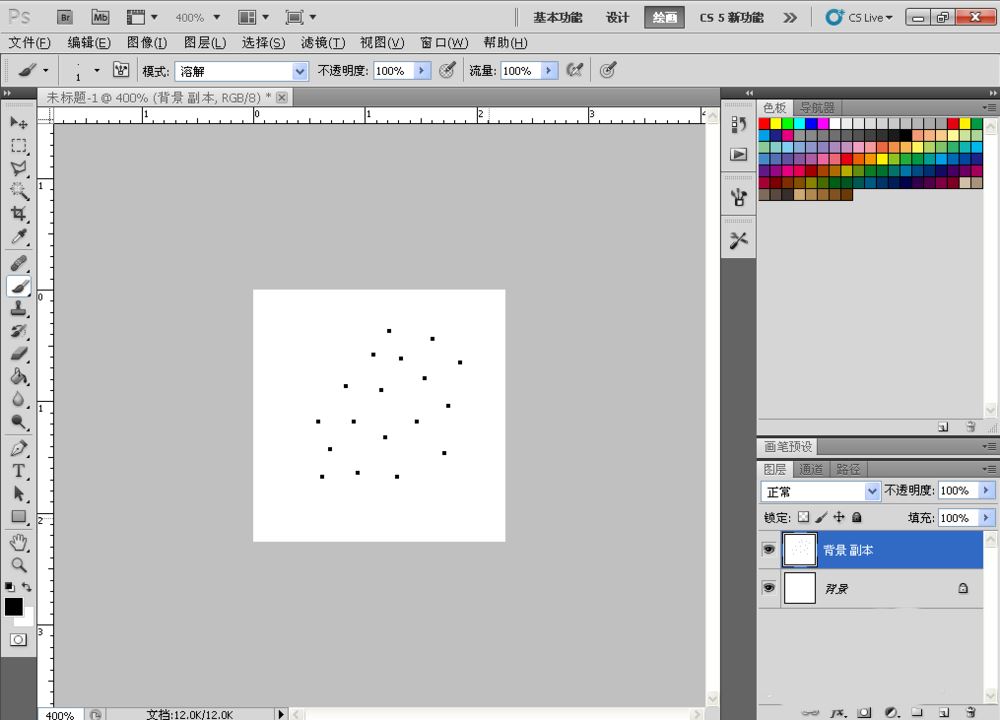Reset default foreground and background colors
1000x720 pixels.
click(x=10, y=587)
